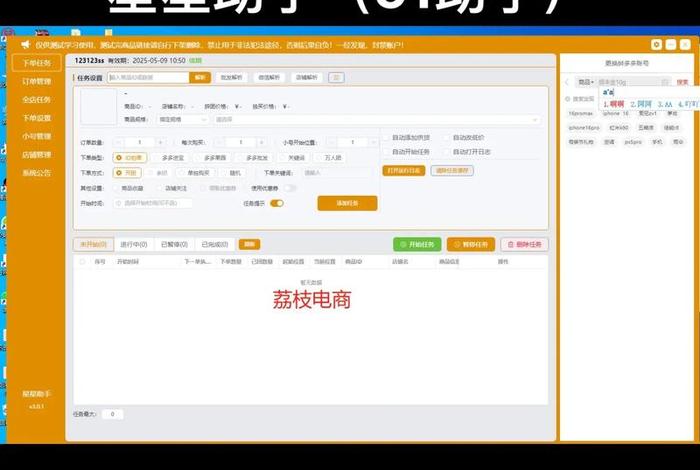Click the 解析 button
The width and height of the screenshot is (700, 470).
(200, 78)
